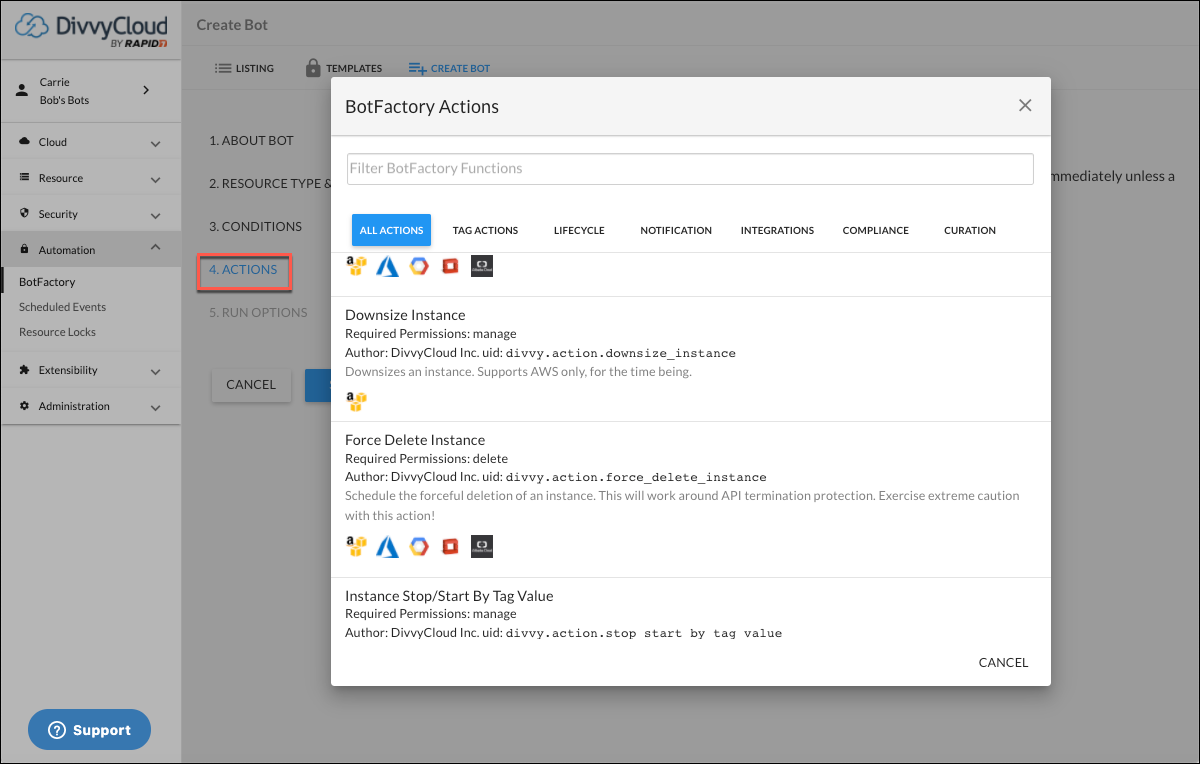1200x764 pixels.
Task: Open Resource Locks in the sidebar
Action: 57,332
